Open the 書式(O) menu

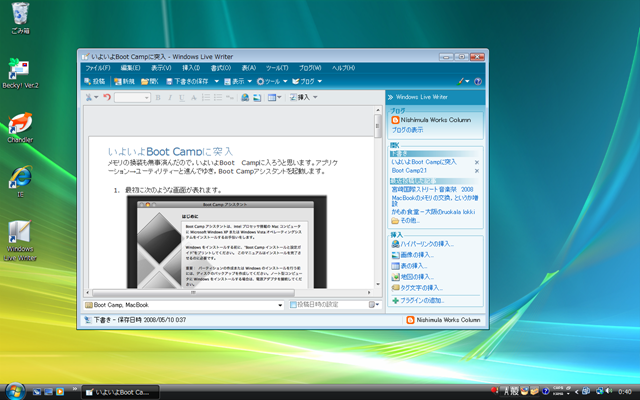tap(221, 68)
